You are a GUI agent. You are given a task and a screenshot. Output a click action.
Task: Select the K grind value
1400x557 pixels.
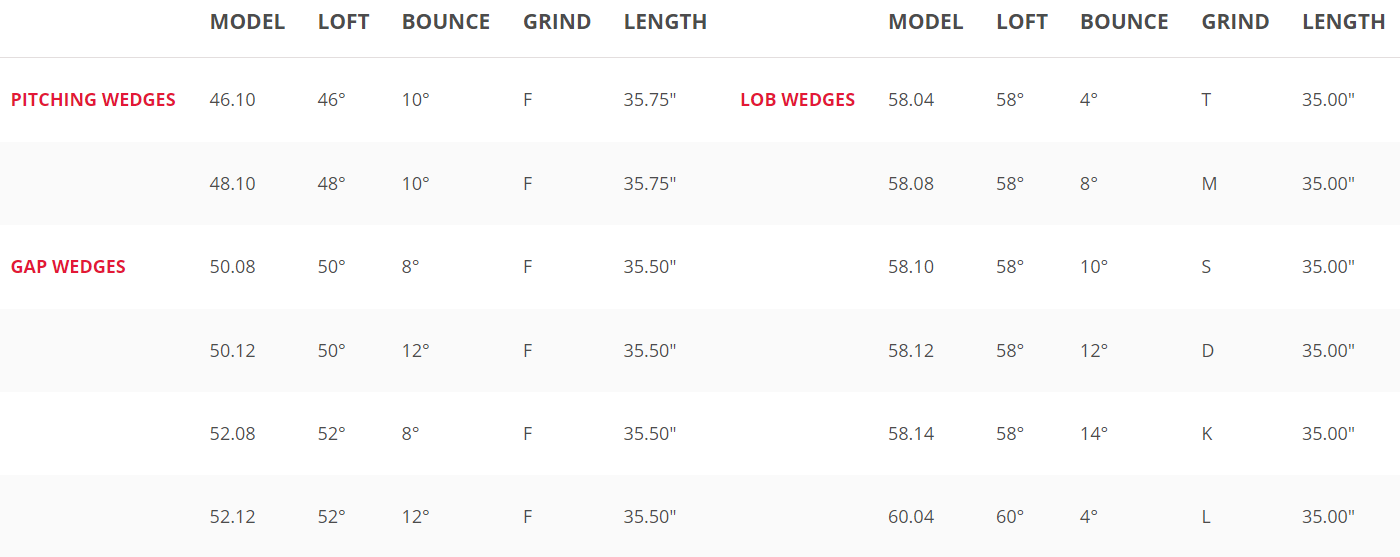tap(1207, 434)
